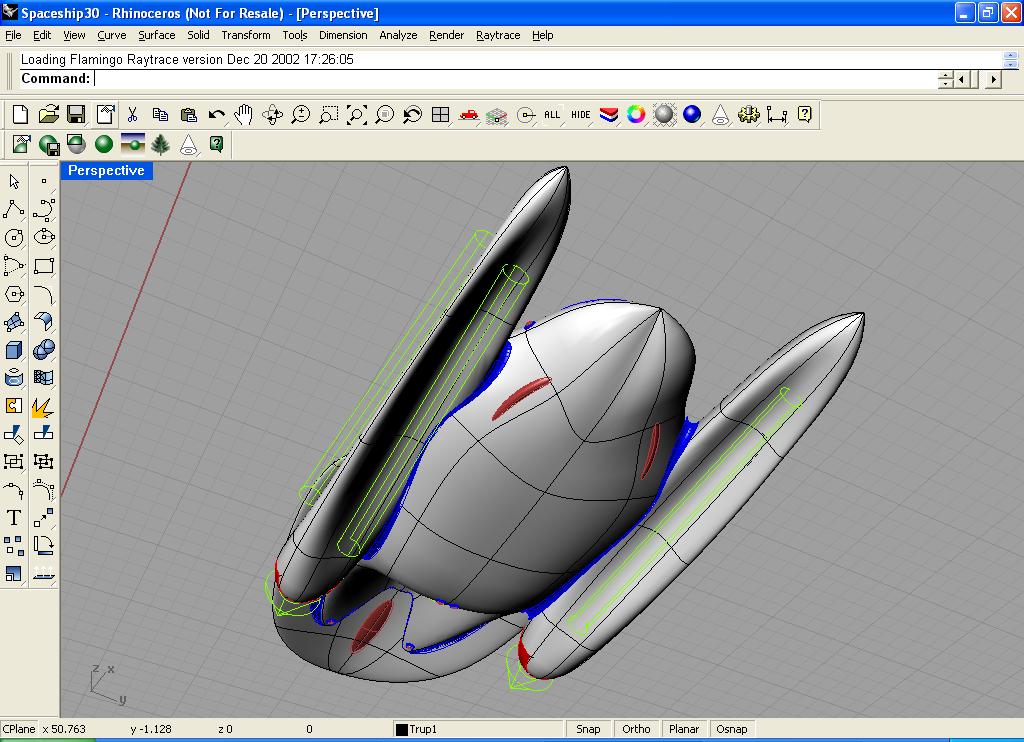The height and width of the screenshot is (742, 1024).
Task: Select the Pan hand tool
Action: [x=244, y=115]
